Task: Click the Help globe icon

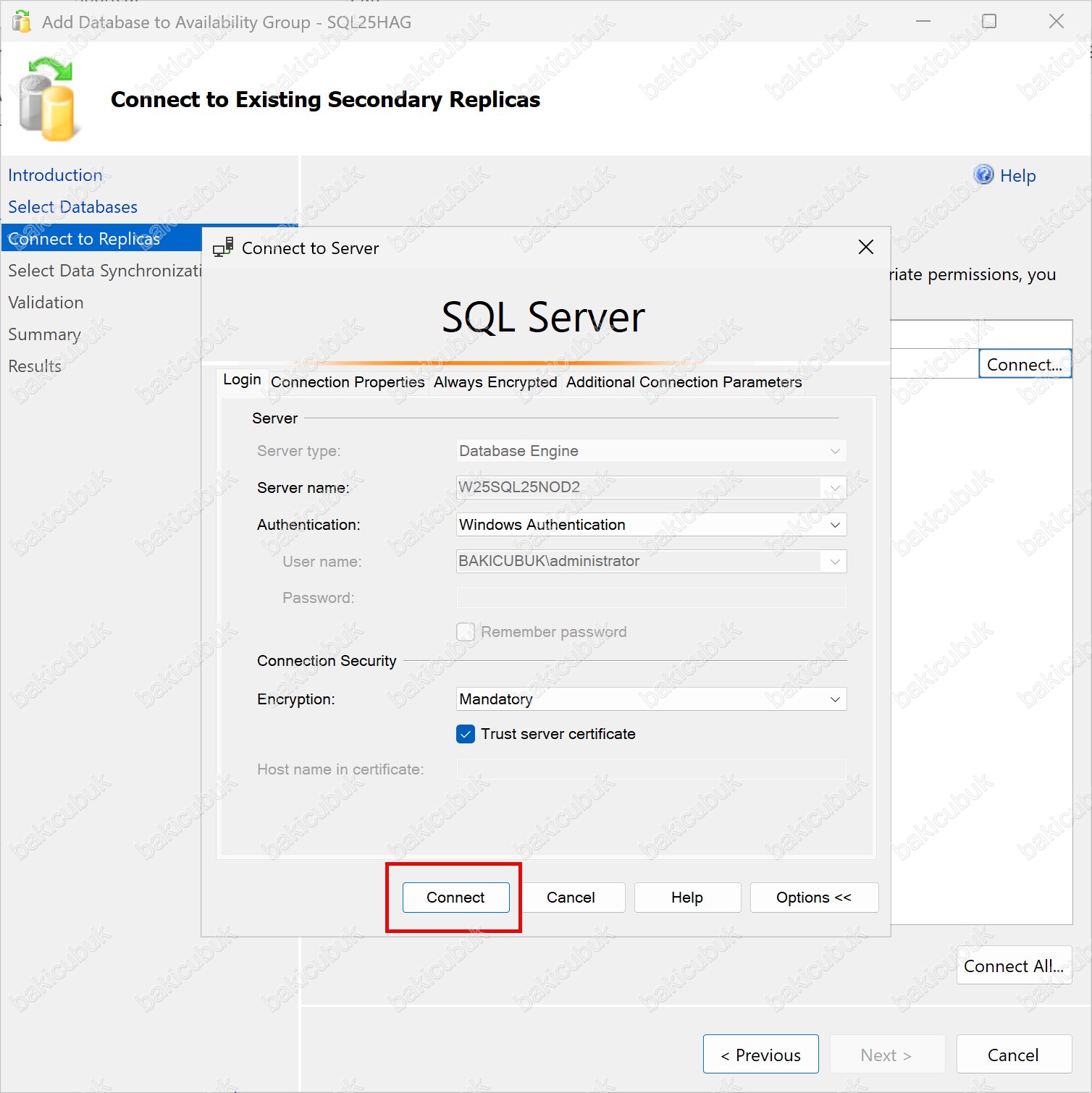Action: tap(983, 175)
